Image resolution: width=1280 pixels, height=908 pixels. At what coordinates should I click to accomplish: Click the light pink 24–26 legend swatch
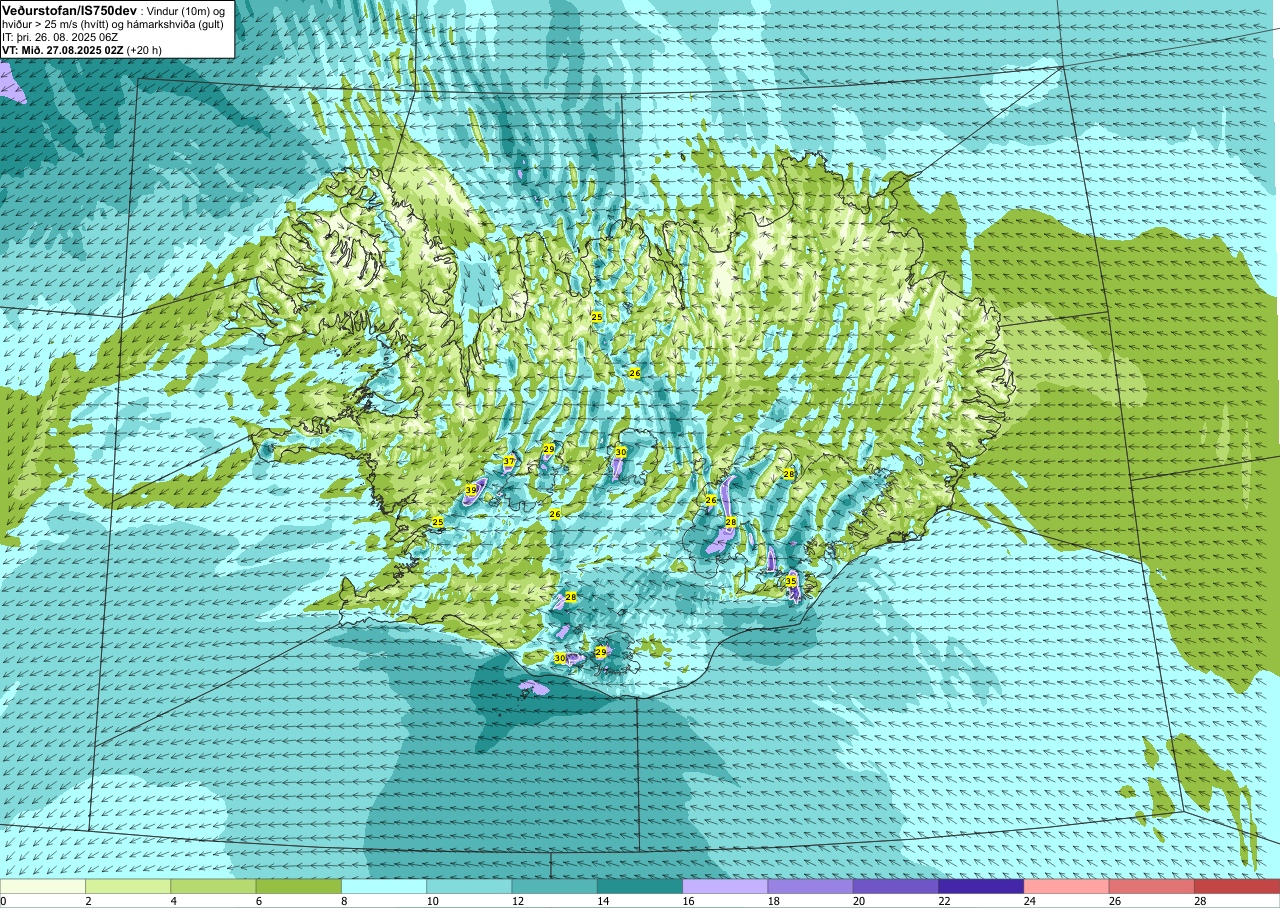1067,886
